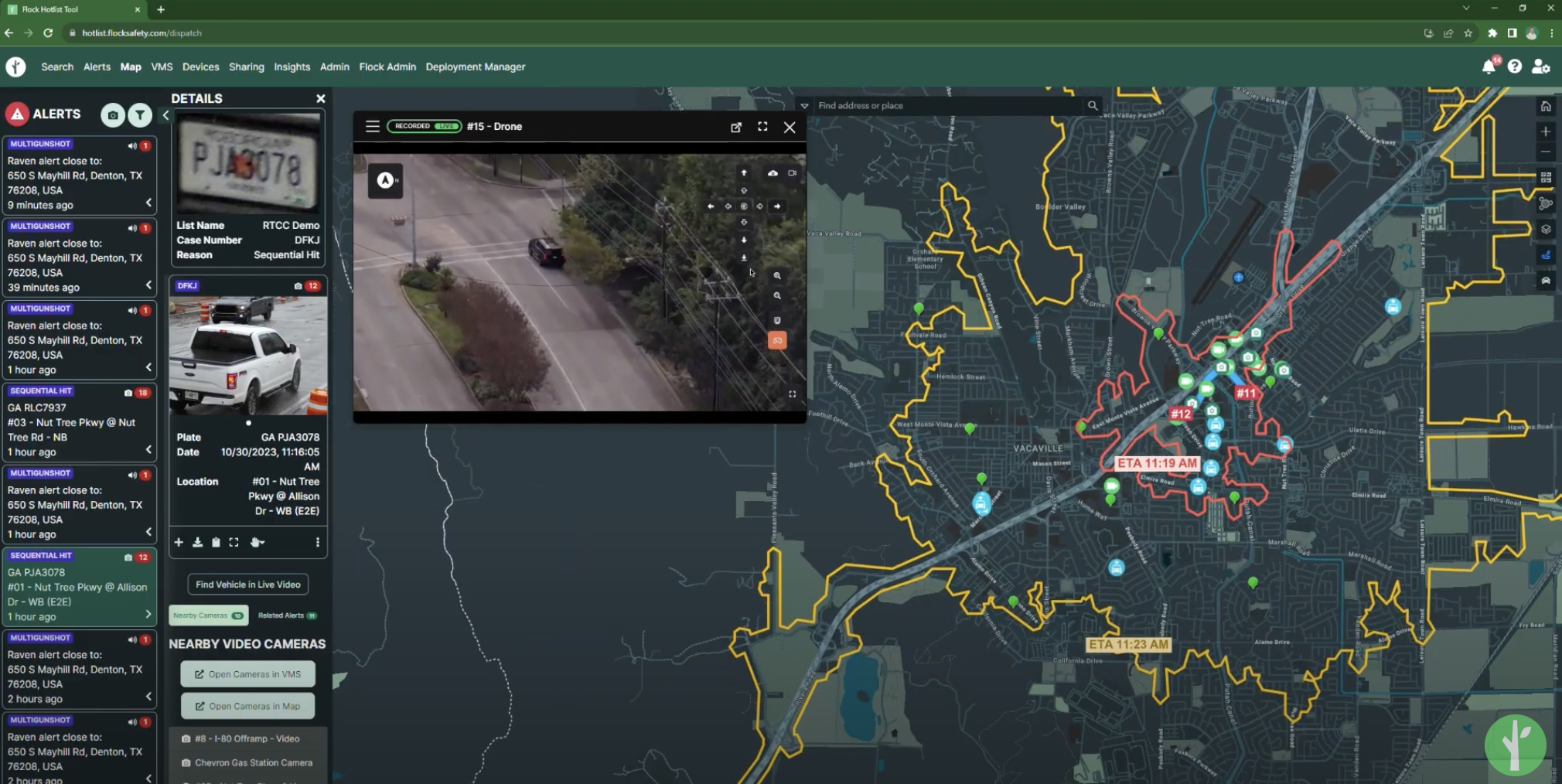
Task: Toggle the RECORDED LIVE switch on drone feed
Action: pyautogui.click(x=425, y=126)
